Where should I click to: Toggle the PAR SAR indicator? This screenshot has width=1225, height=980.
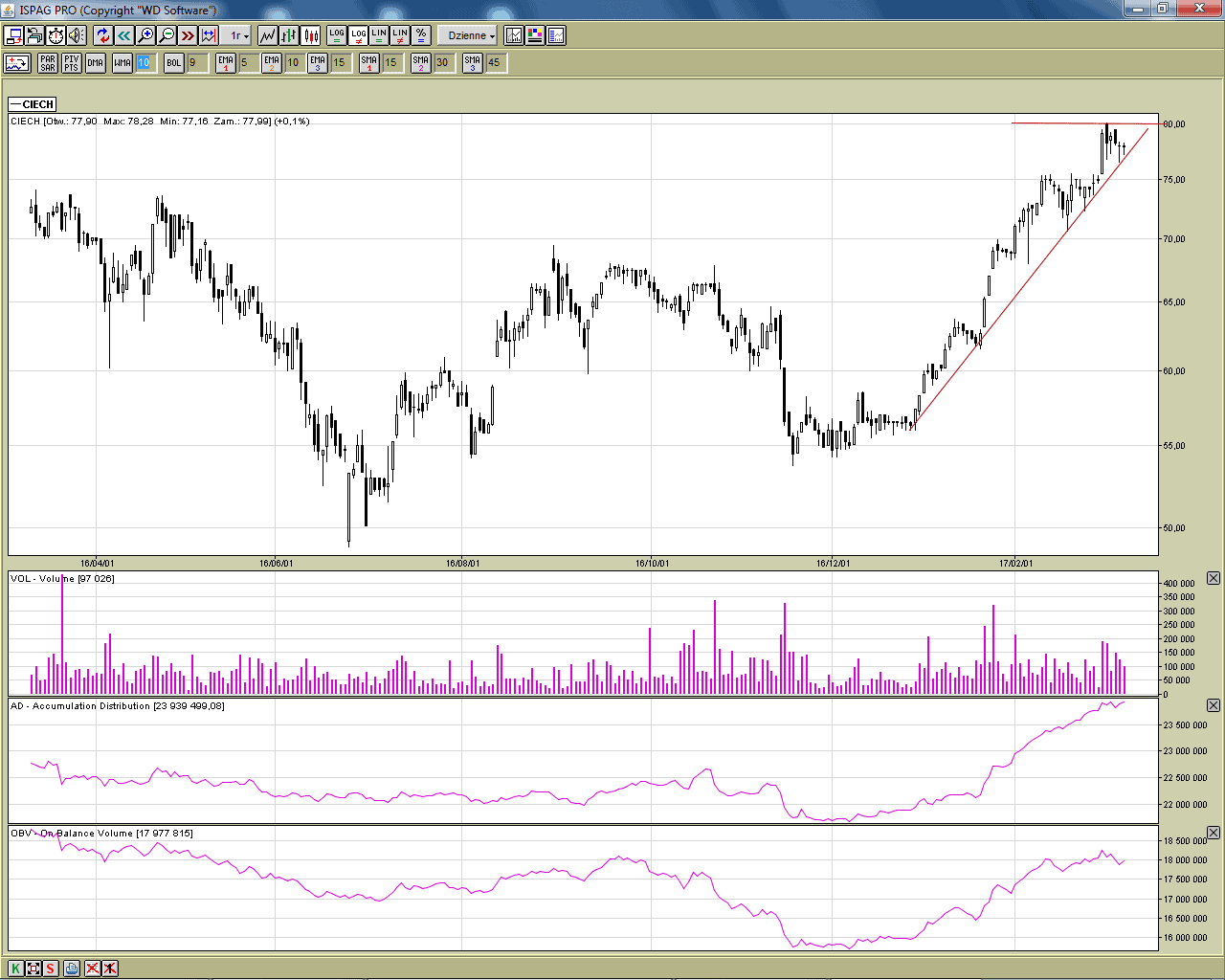click(48, 62)
